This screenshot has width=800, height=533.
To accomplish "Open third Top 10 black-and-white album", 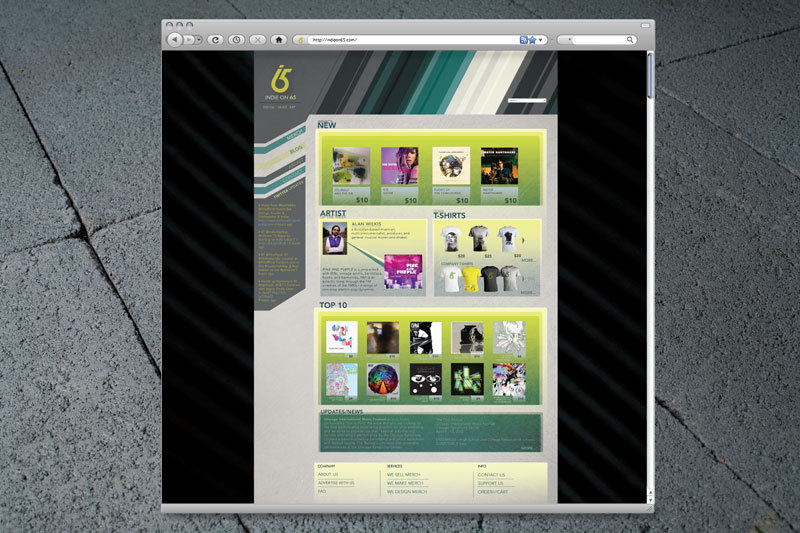I will [426, 337].
